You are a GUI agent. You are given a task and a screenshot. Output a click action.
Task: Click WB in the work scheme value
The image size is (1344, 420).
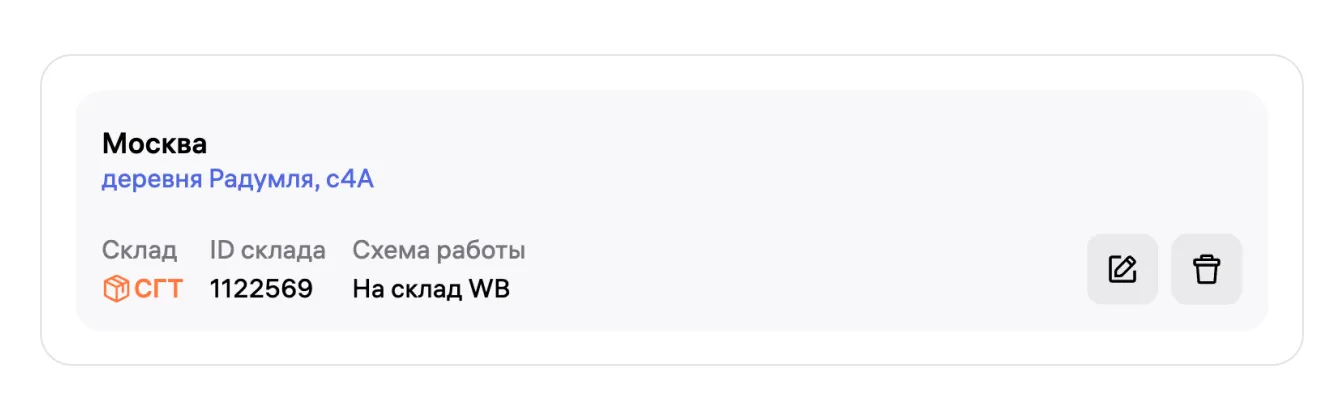(490, 289)
